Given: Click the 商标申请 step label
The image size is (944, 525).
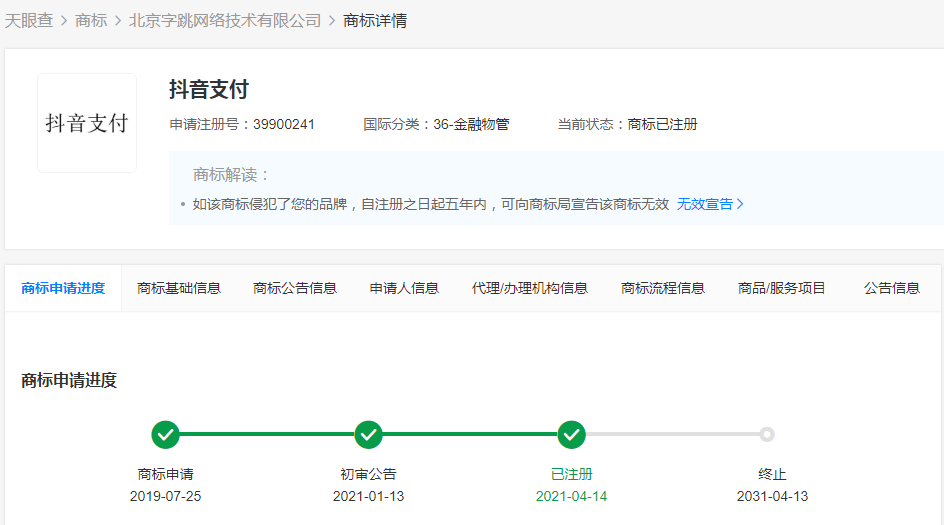Looking at the screenshot, I should [x=166, y=474].
